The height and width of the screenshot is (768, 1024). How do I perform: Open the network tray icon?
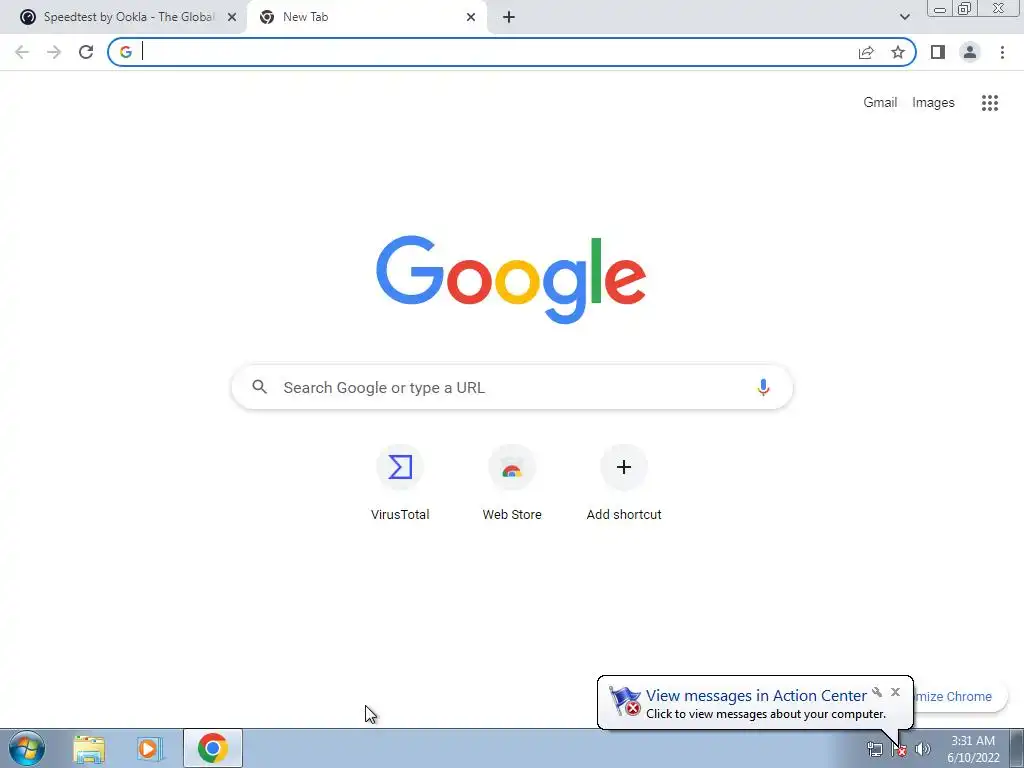[x=874, y=749]
